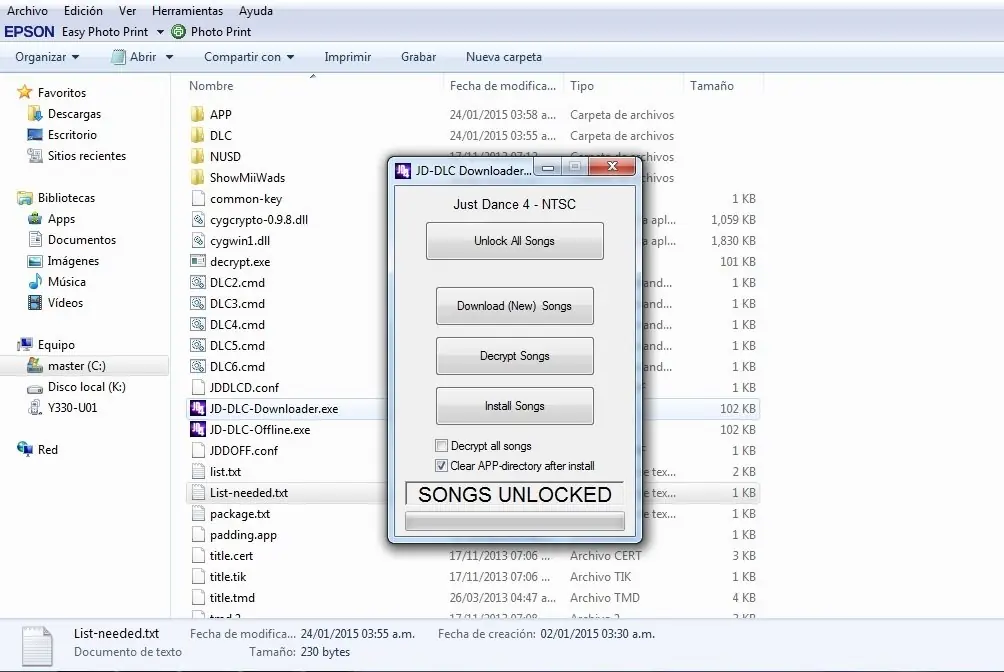
Task: Click the cygcrypto-0.9.8.dll file icon
Action: click(x=198, y=220)
